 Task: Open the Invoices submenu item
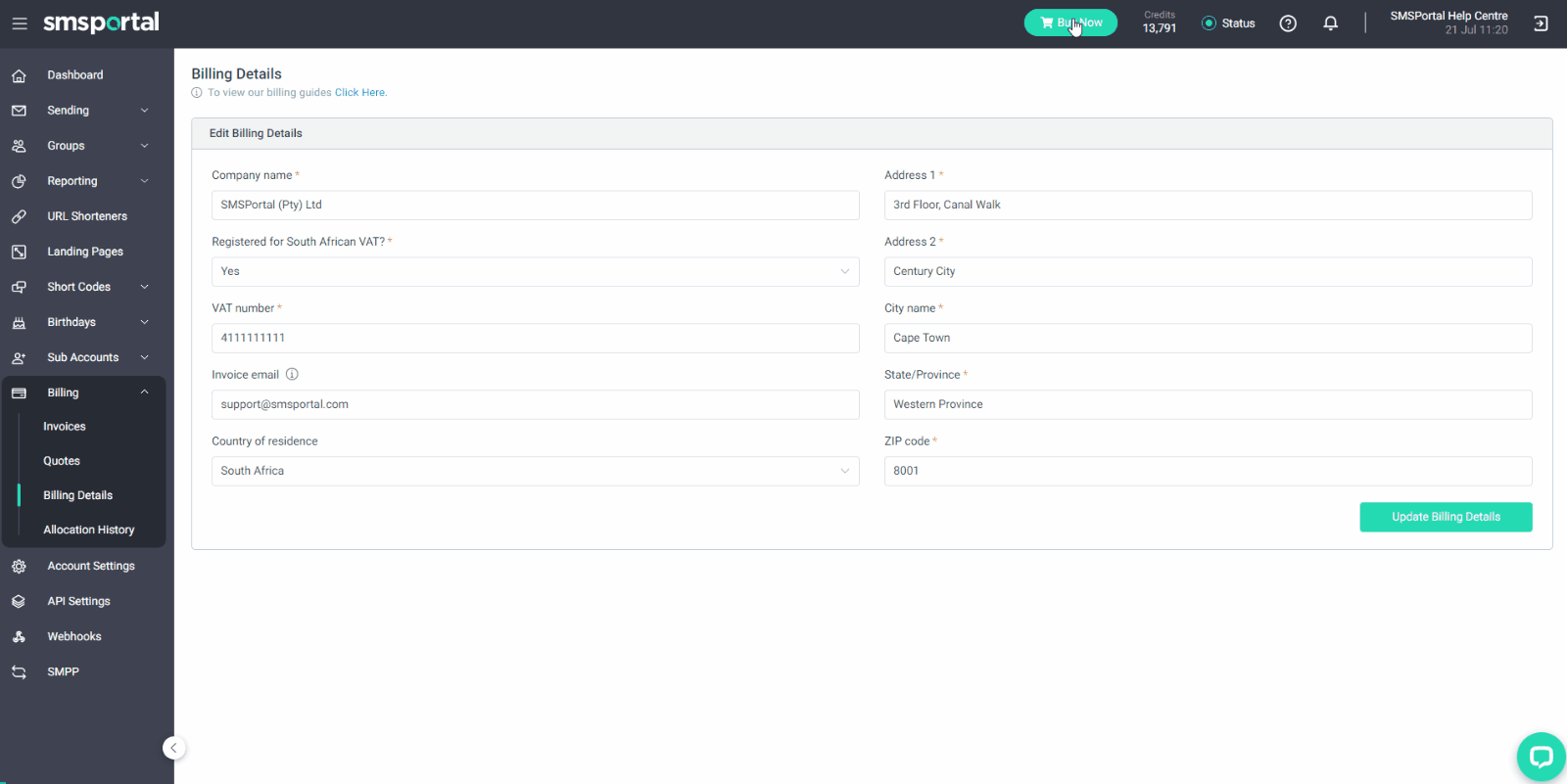(x=65, y=427)
